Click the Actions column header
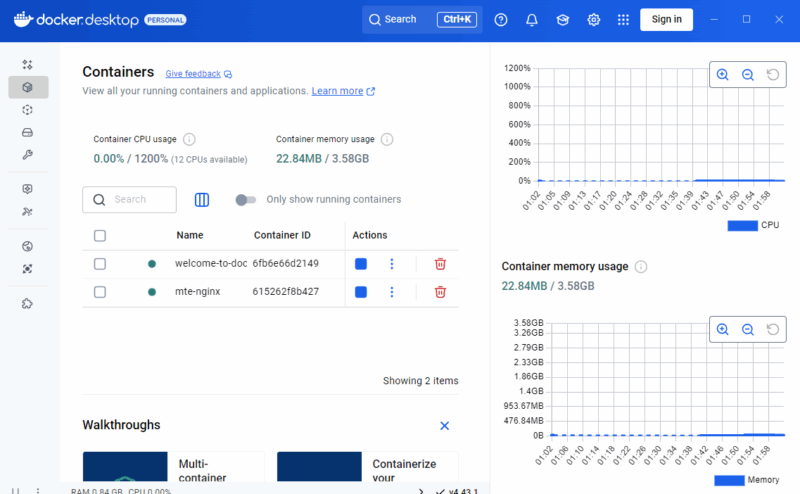Screen dimensions: 800x494 pos(370,235)
